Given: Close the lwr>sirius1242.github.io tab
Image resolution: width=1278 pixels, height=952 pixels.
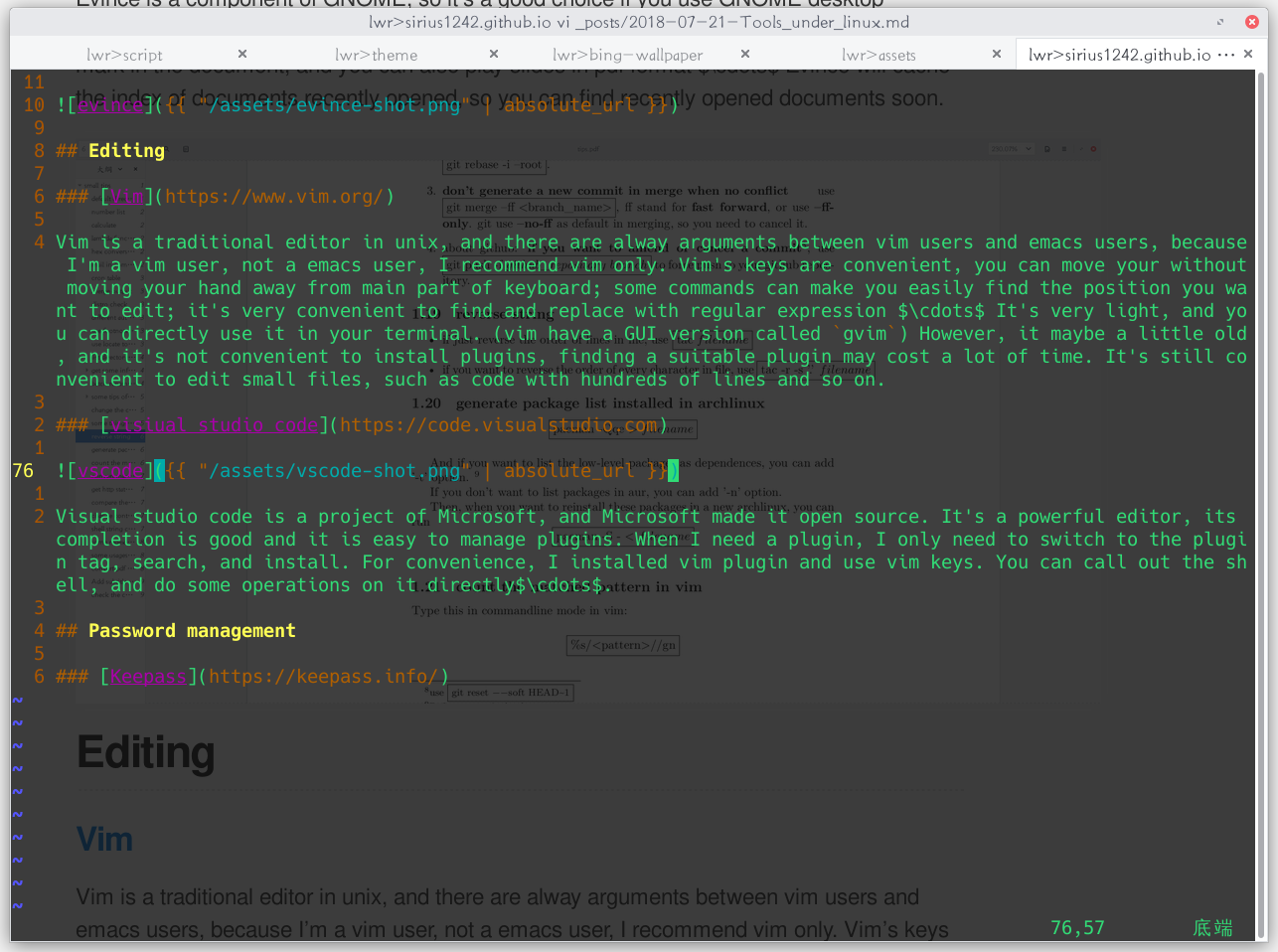Looking at the screenshot, I should point(1249,54).
